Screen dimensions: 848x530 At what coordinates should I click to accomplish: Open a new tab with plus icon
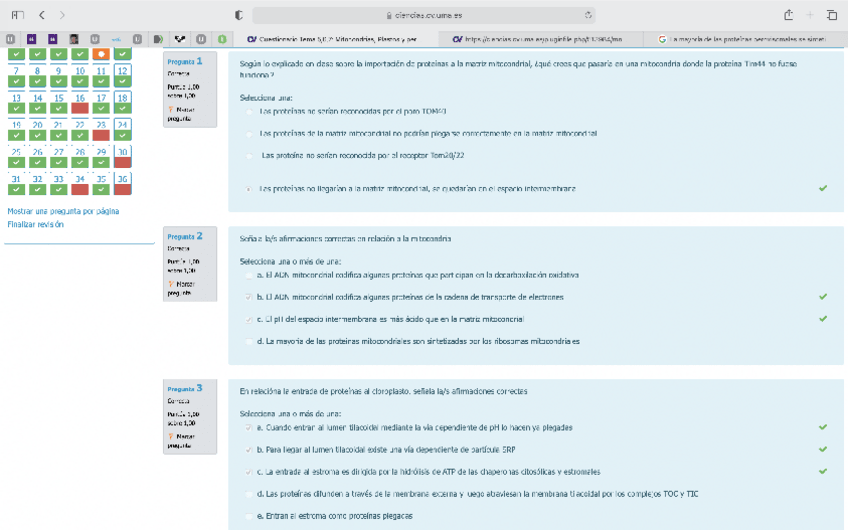coord(810,15)
